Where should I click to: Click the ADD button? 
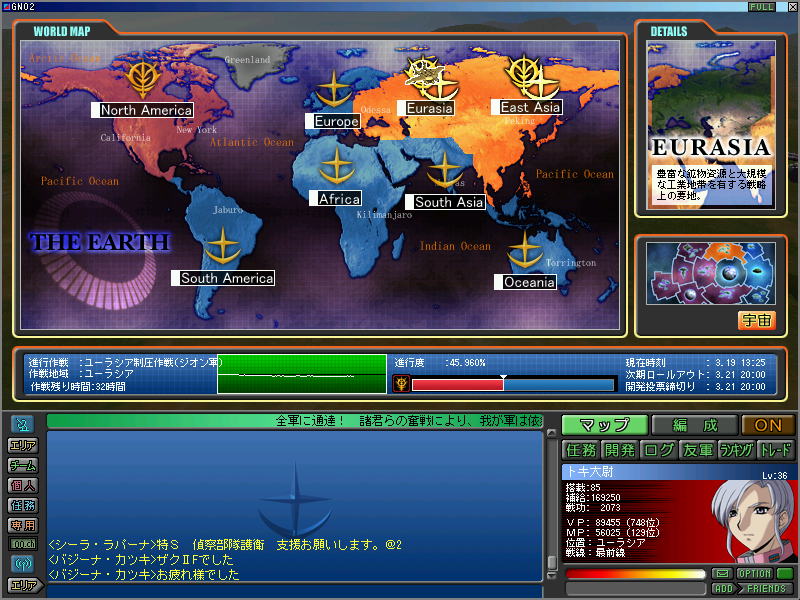(724, 589)
